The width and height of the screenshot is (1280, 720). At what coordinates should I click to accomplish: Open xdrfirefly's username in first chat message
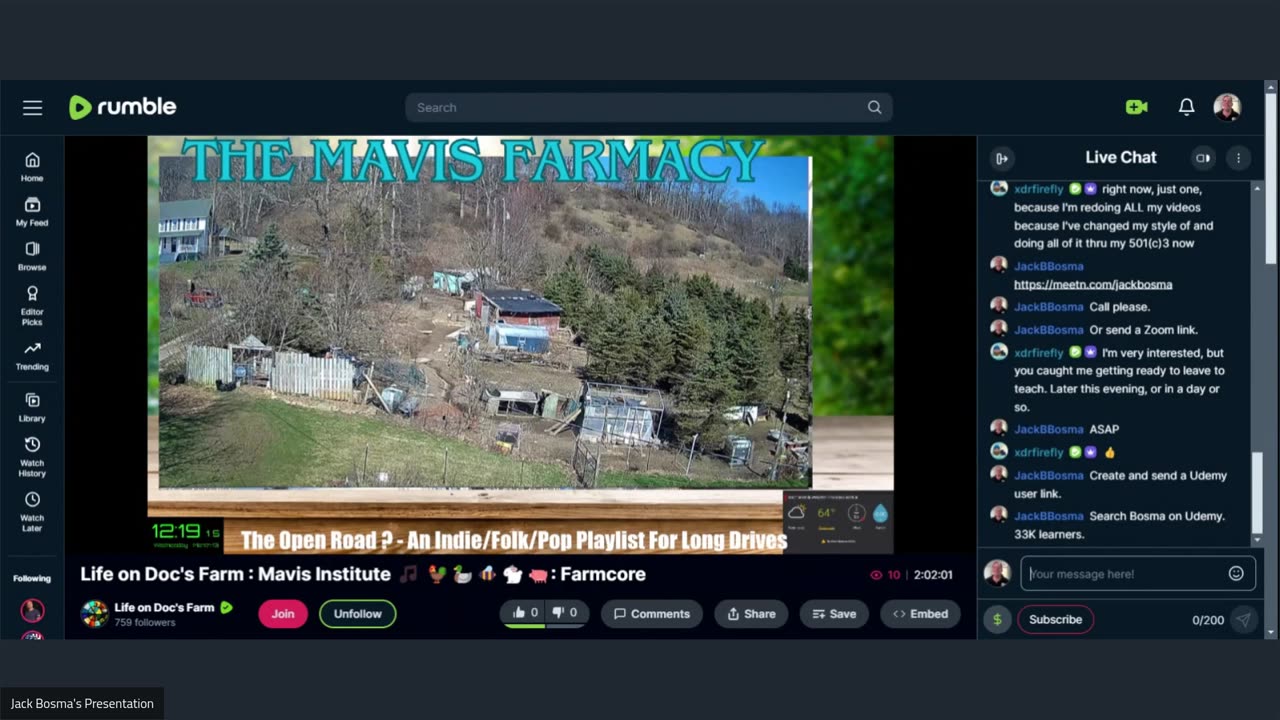[1039, 189]
